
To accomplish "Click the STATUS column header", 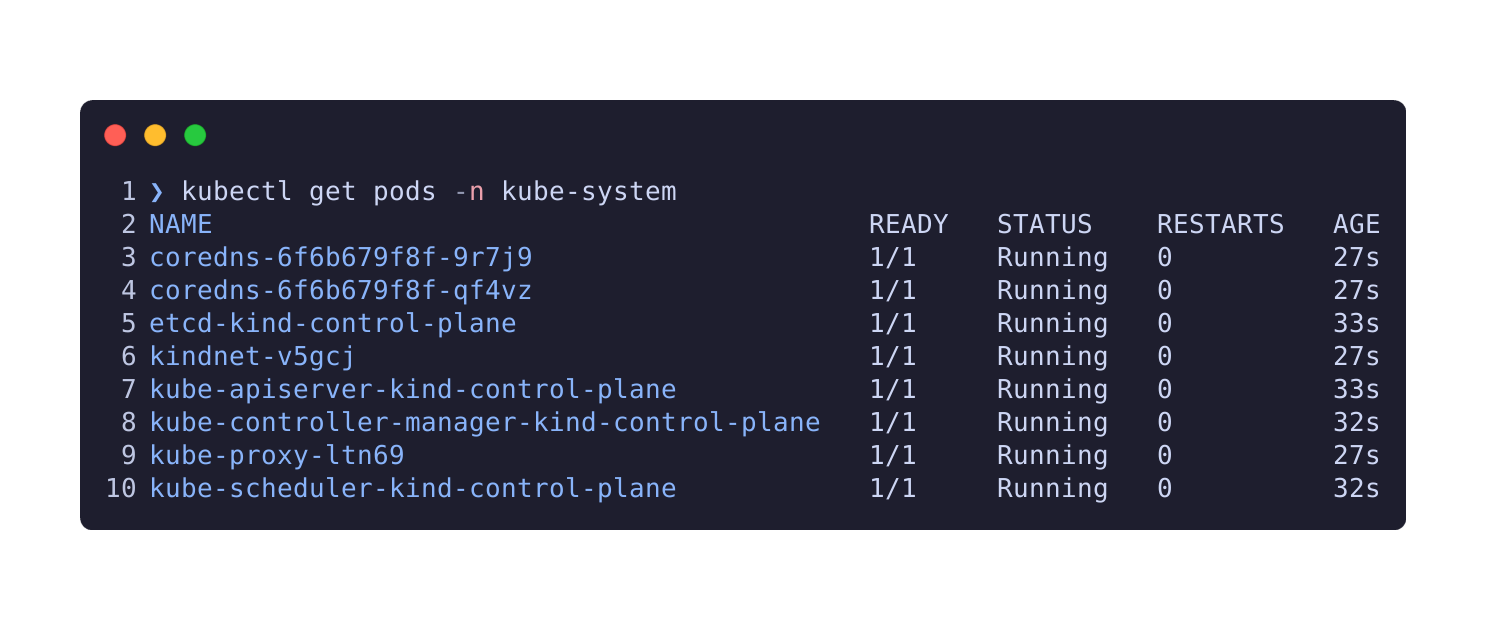I will pos(1044,225).
